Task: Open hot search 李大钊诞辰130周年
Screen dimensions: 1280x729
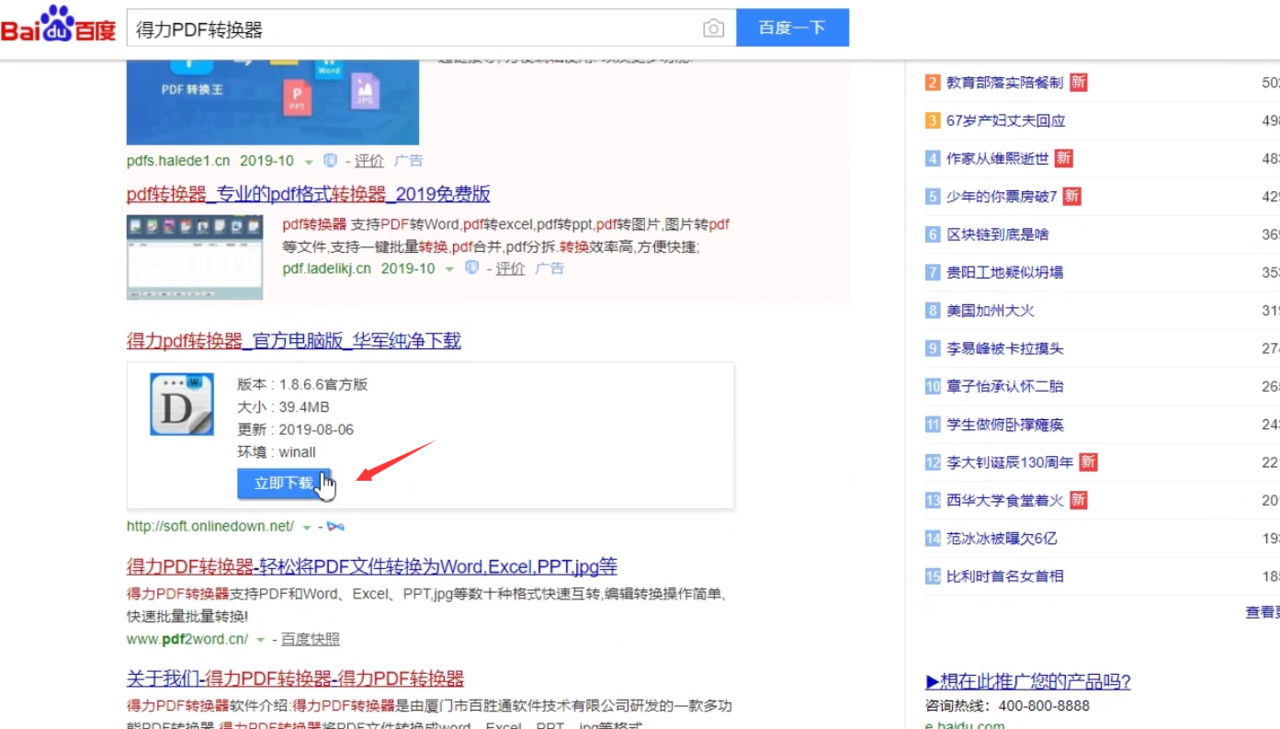Action: click(x=1010, y=463)
